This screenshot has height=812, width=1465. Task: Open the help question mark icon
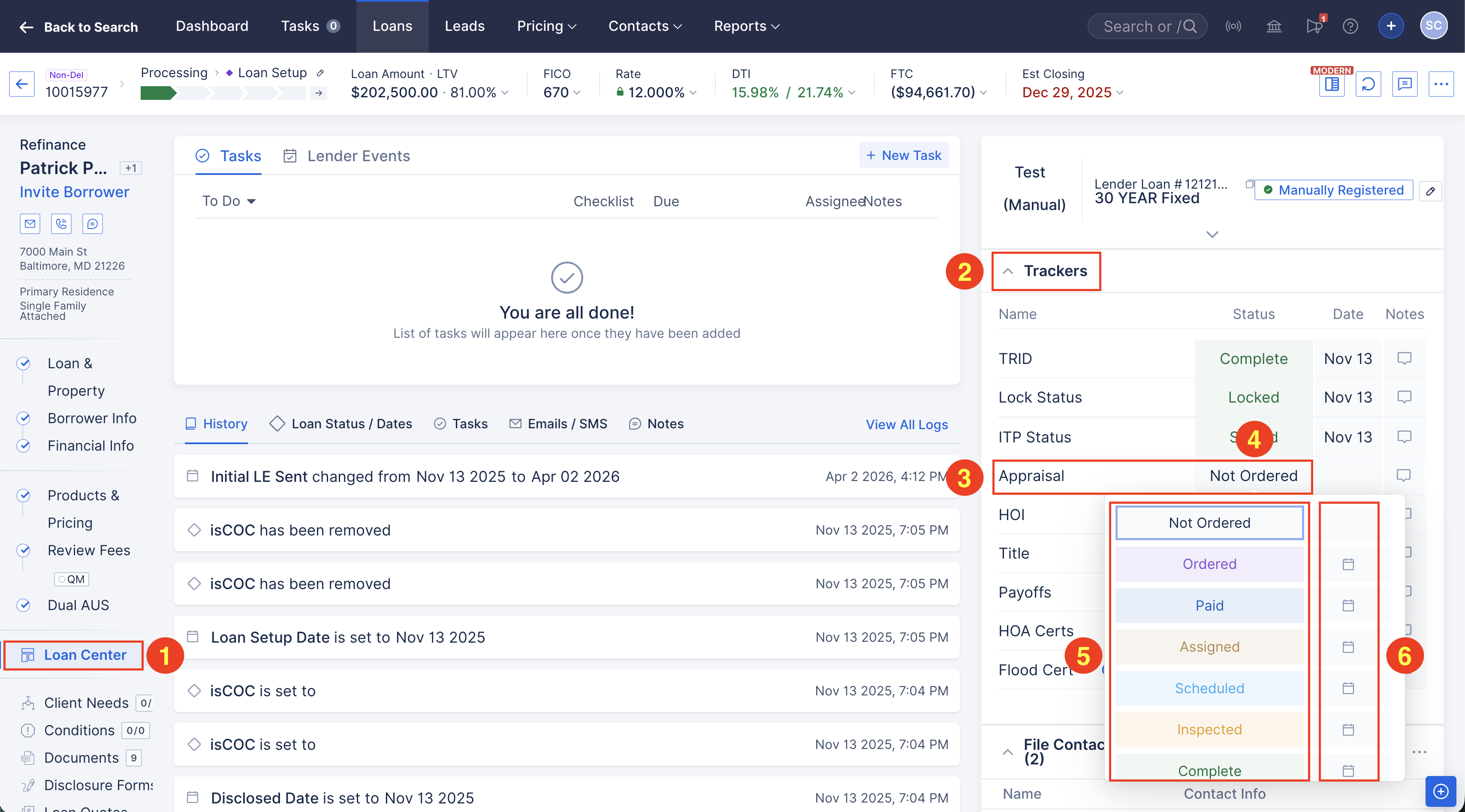tap(1350, 26)
